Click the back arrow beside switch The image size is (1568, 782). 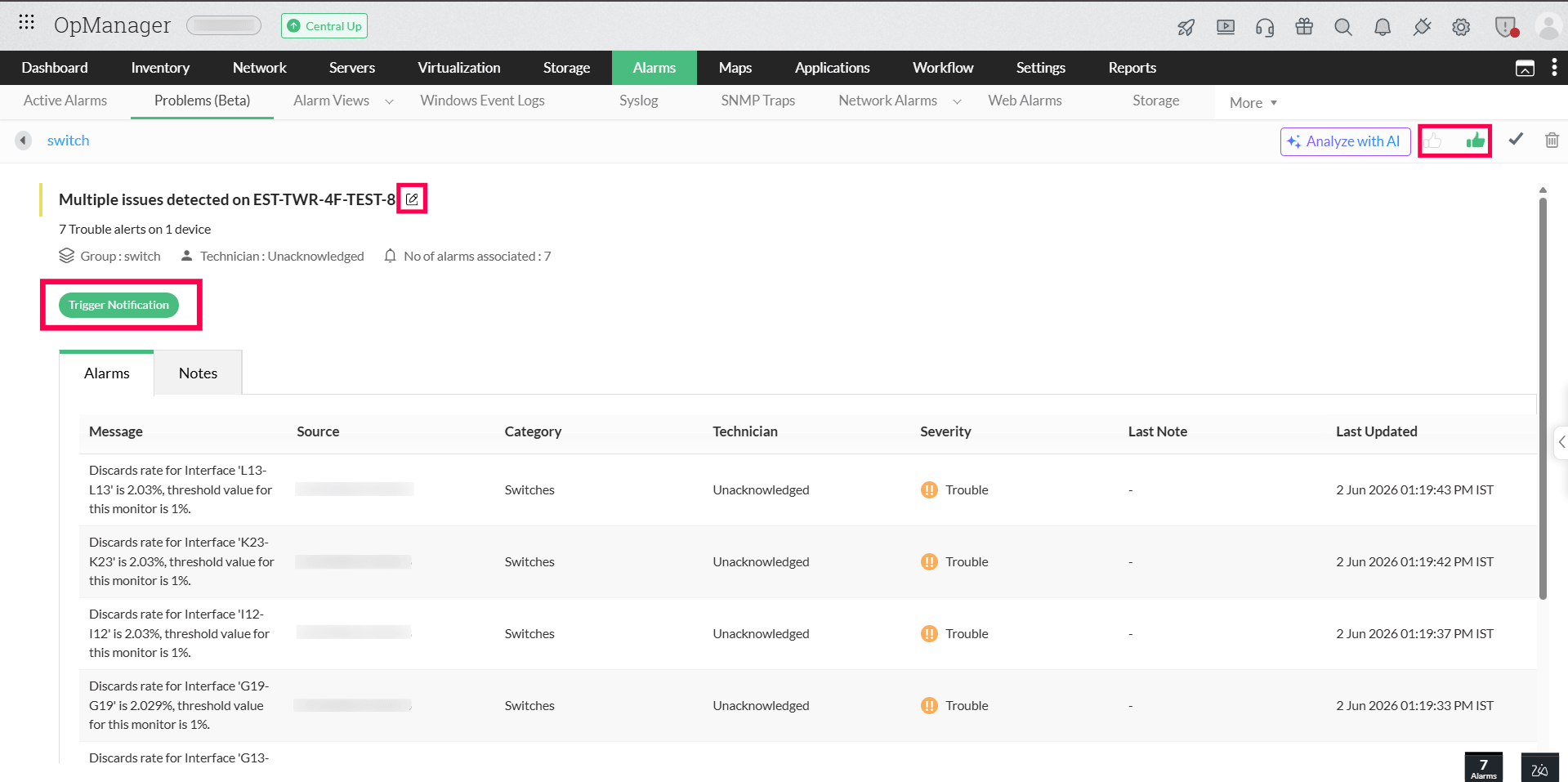point(23,141)
